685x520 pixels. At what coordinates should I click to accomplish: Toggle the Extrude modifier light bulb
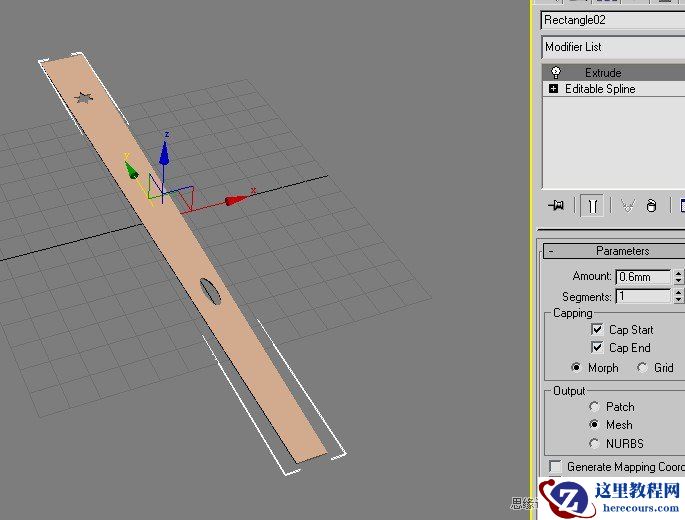pos(556,72)
